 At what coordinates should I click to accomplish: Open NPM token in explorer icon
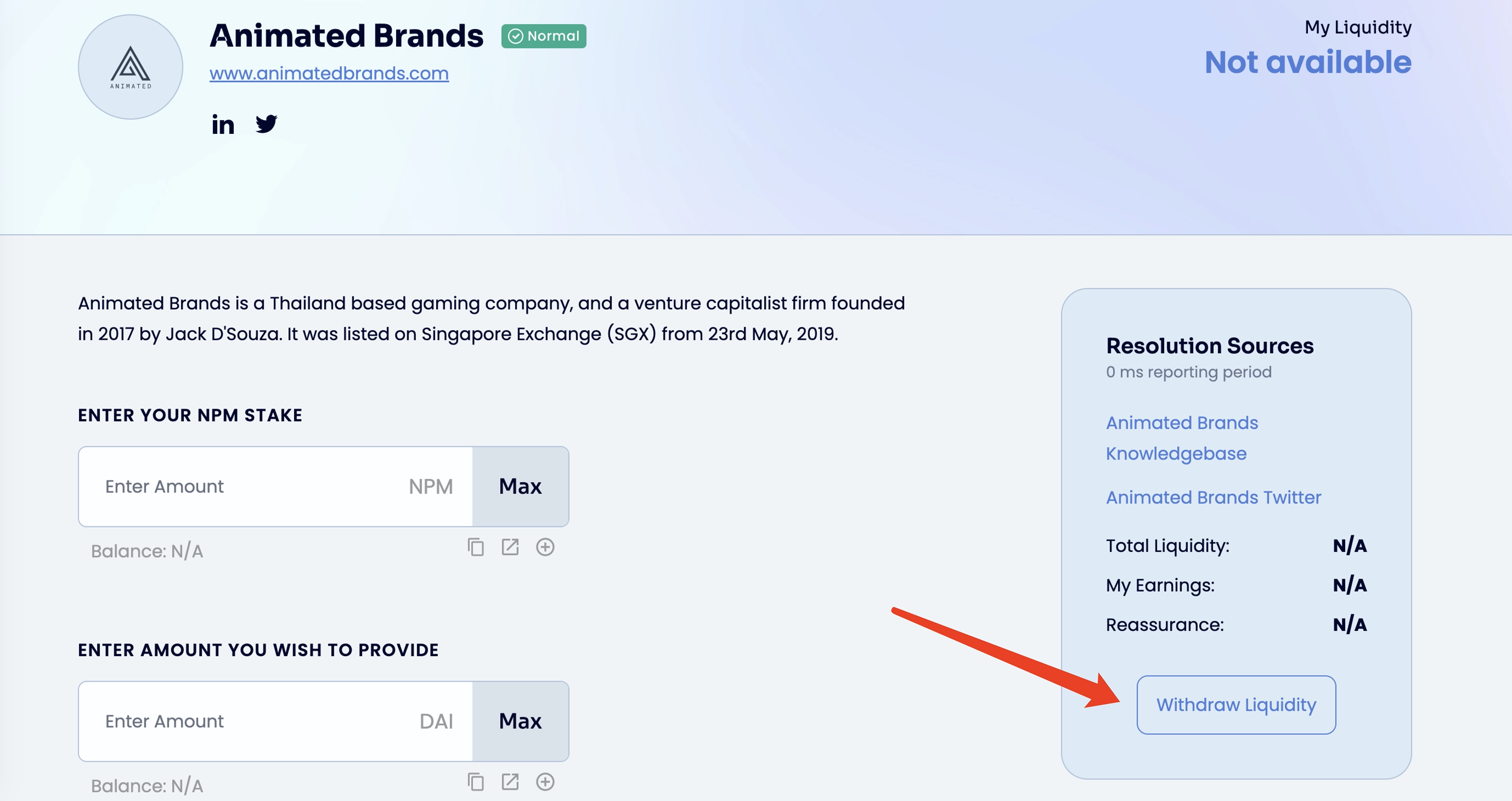click(x=510, y=547)
